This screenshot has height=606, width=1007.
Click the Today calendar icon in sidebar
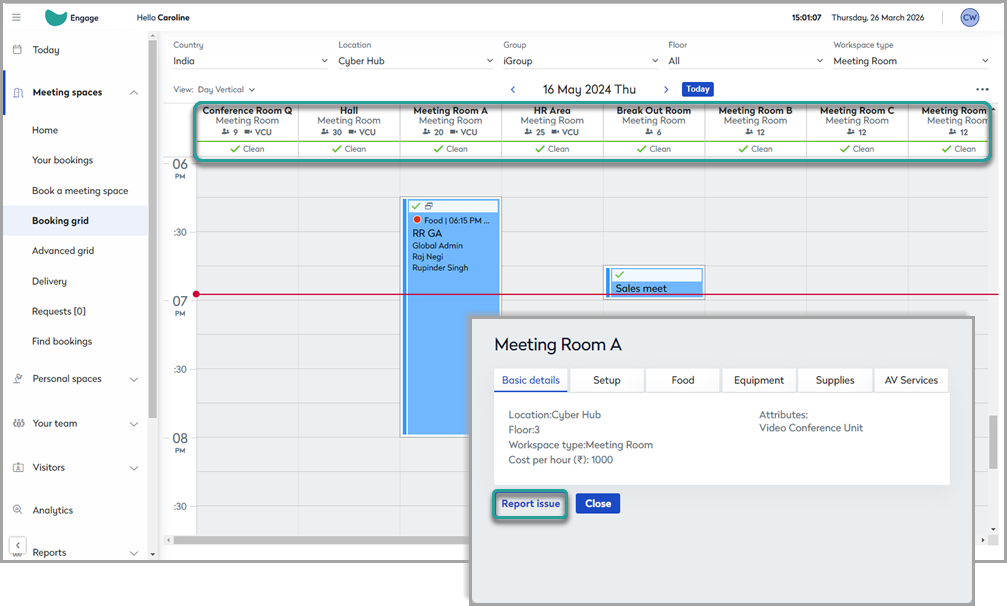coord(17,49)
